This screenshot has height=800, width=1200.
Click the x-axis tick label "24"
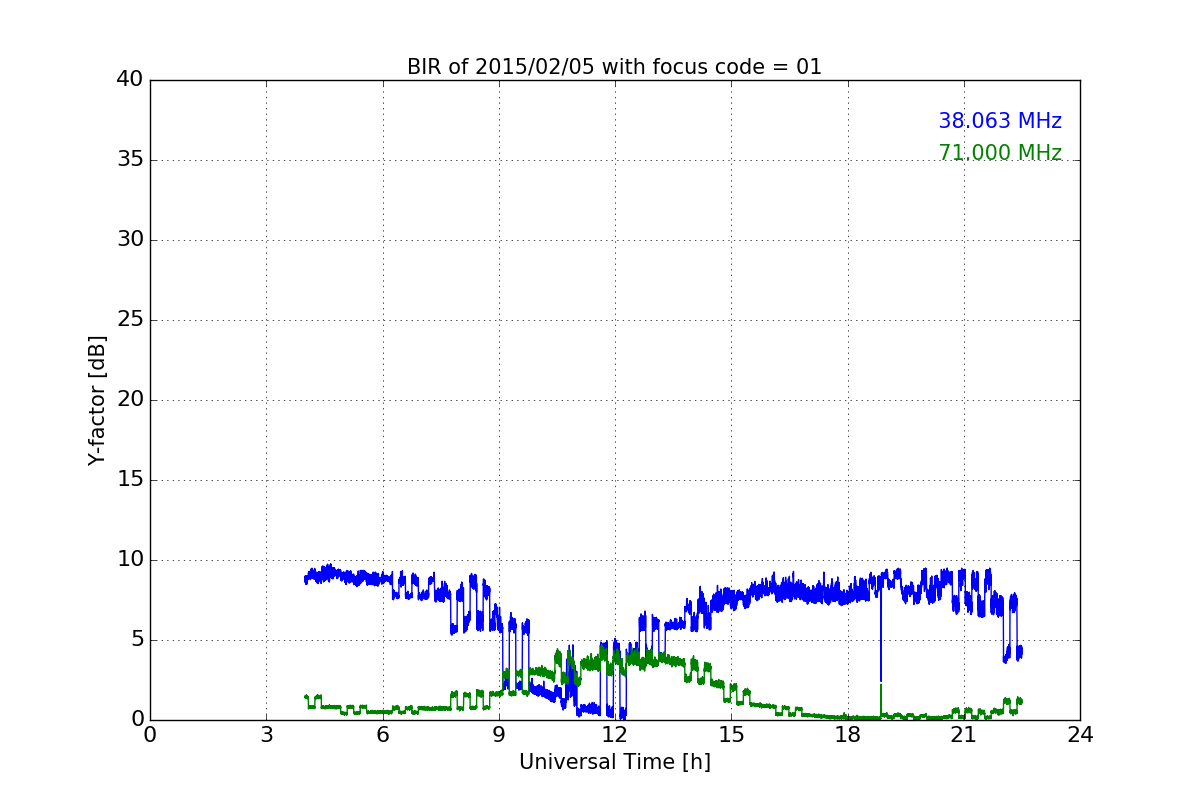[x=1080, y=735]
